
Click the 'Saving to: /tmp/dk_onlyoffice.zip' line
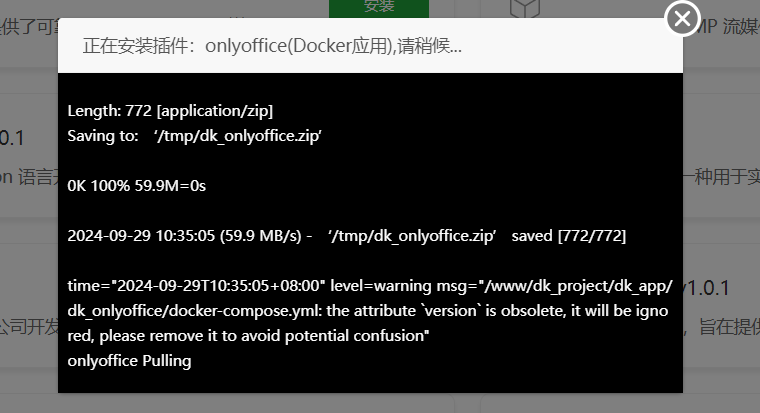pos(195,136)
